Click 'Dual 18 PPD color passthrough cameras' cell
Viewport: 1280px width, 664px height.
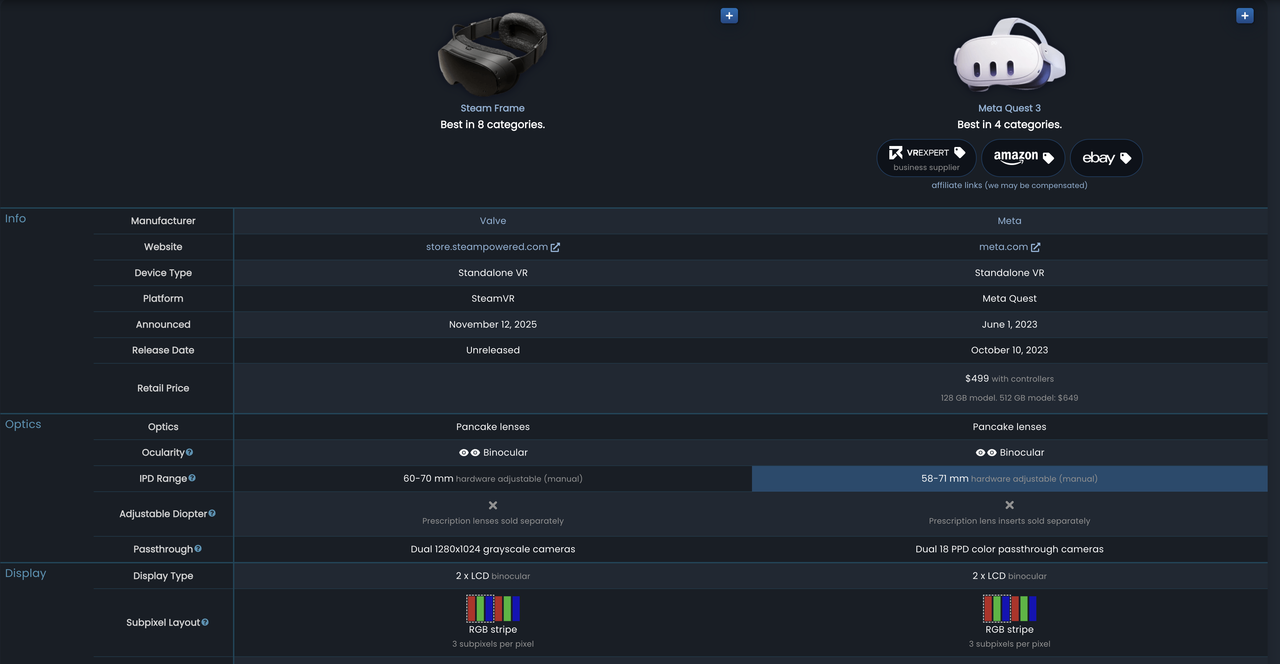pos(1010,549)
